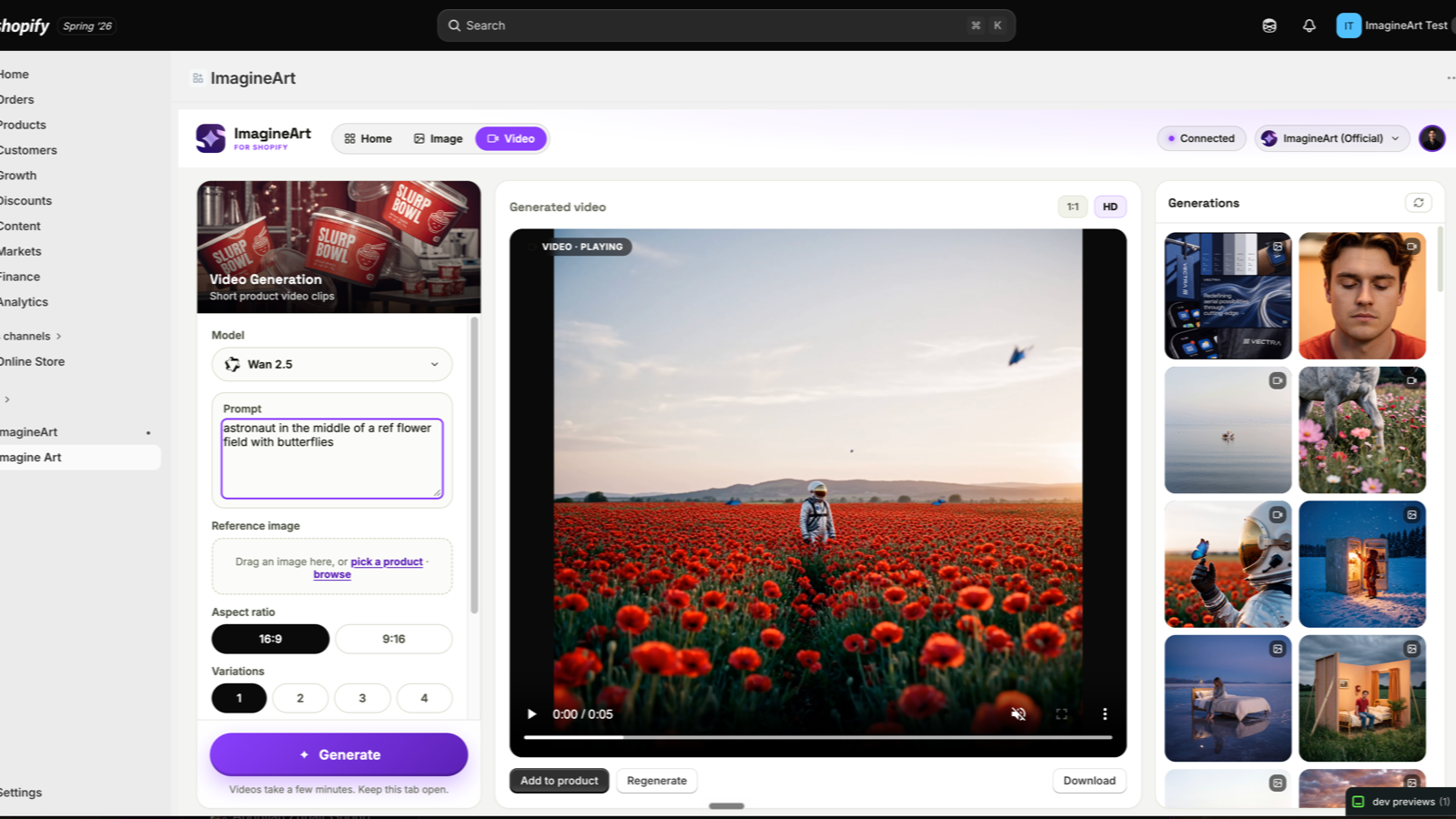The height and width of the screenshot is (819, 1456).
Task: Toggle HD quality for generated video
Action: 1110,207
